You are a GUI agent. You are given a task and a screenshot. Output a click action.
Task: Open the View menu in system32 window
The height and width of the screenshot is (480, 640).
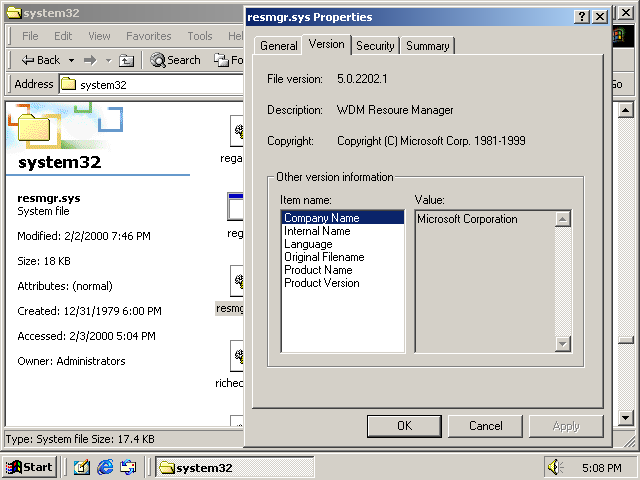click(x=99, y=36)
